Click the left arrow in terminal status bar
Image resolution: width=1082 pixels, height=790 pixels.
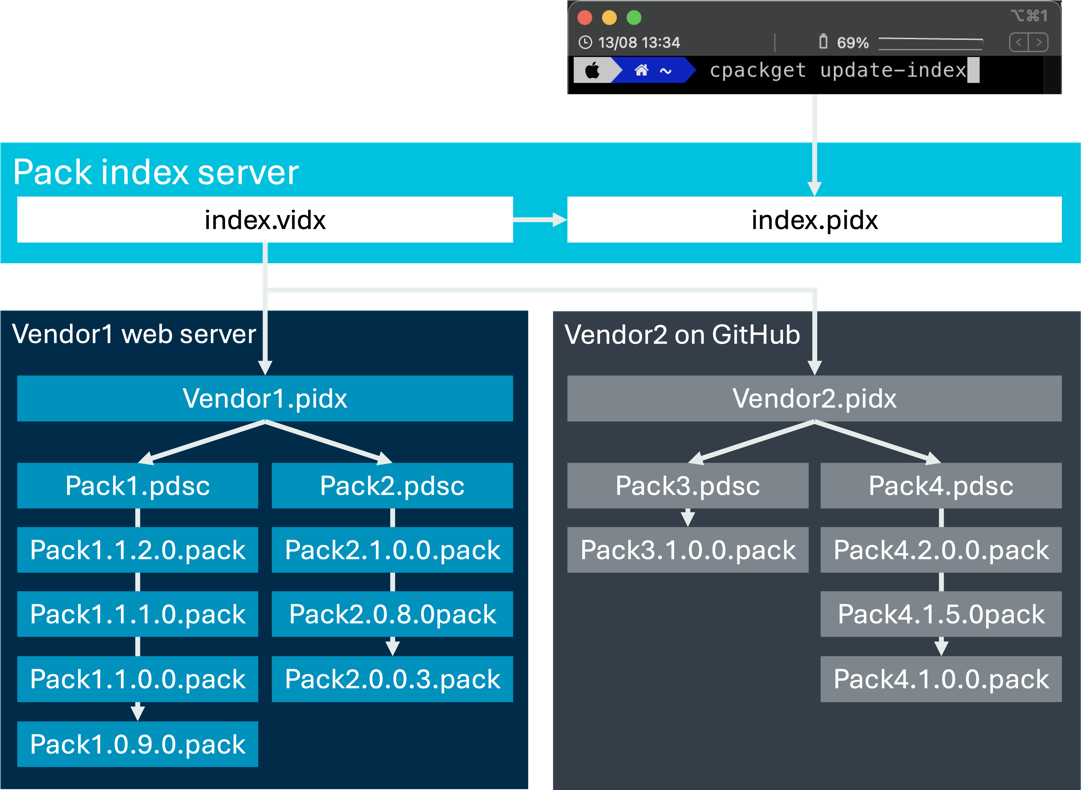coord(1018,42)
